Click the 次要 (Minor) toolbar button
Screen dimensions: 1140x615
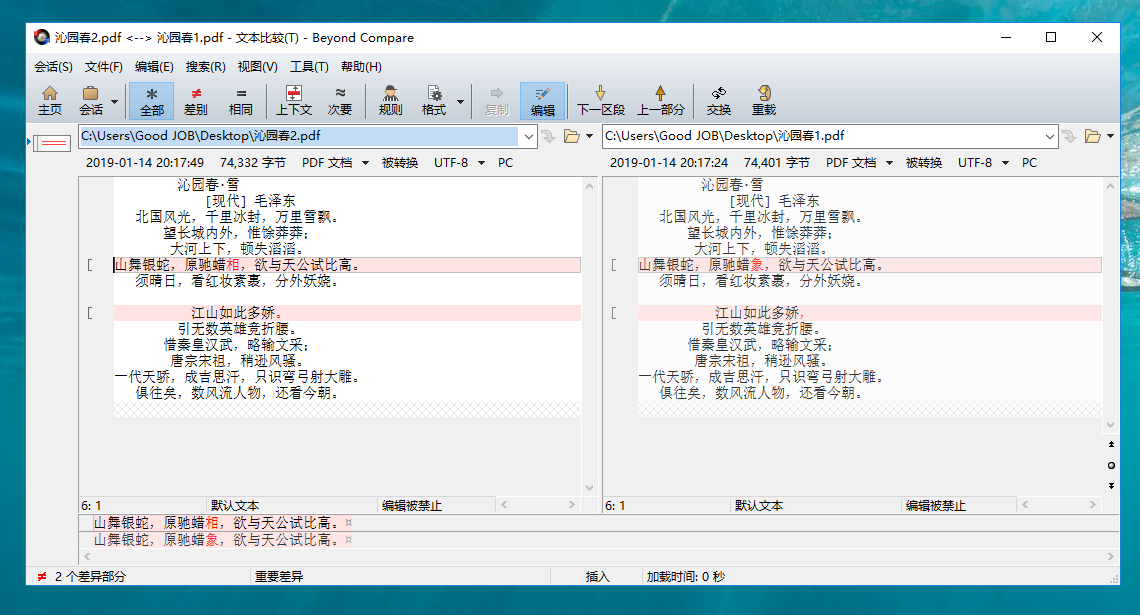point(340,100)
